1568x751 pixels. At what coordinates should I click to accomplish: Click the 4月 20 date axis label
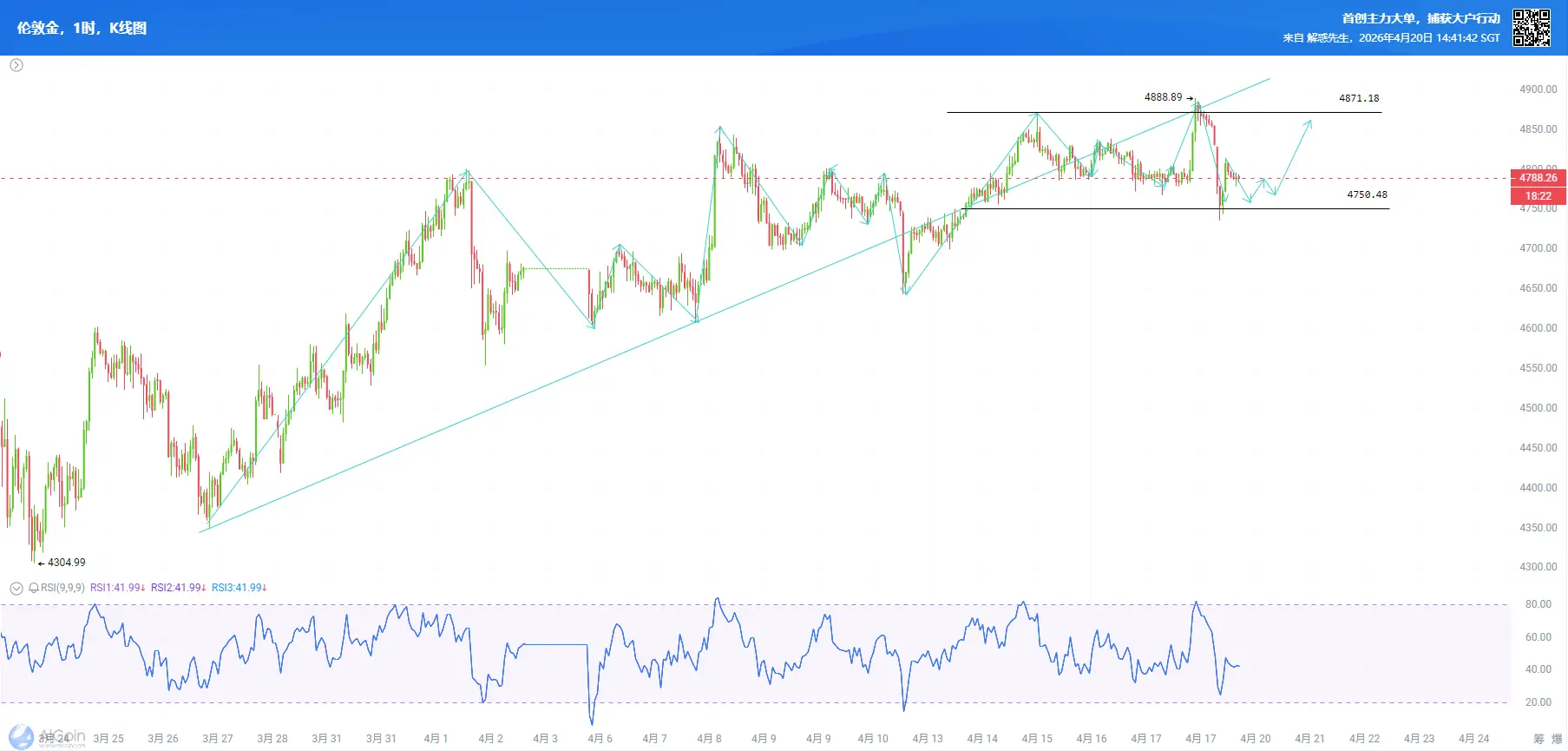(x=1256, y=739)
